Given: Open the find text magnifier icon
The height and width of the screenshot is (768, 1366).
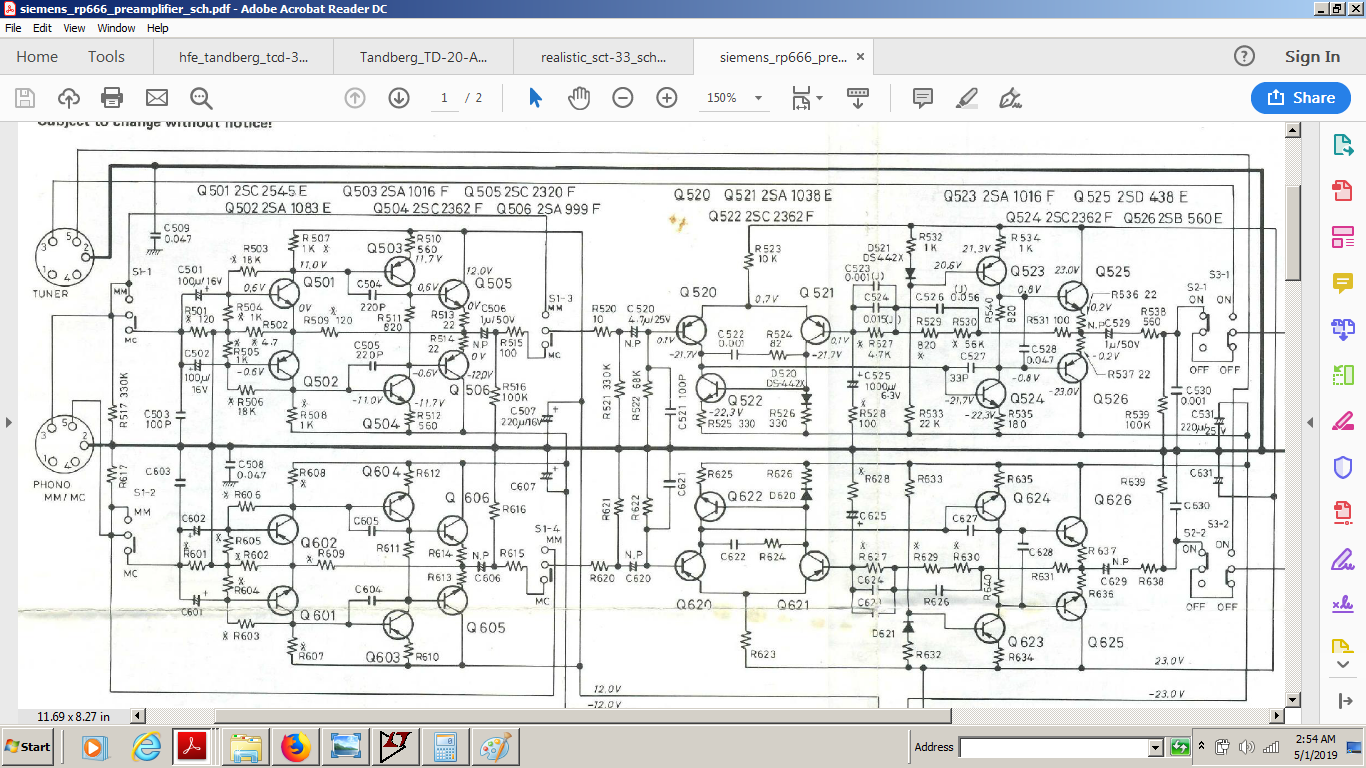Looking at the screenshot, I should pos(201,98).
